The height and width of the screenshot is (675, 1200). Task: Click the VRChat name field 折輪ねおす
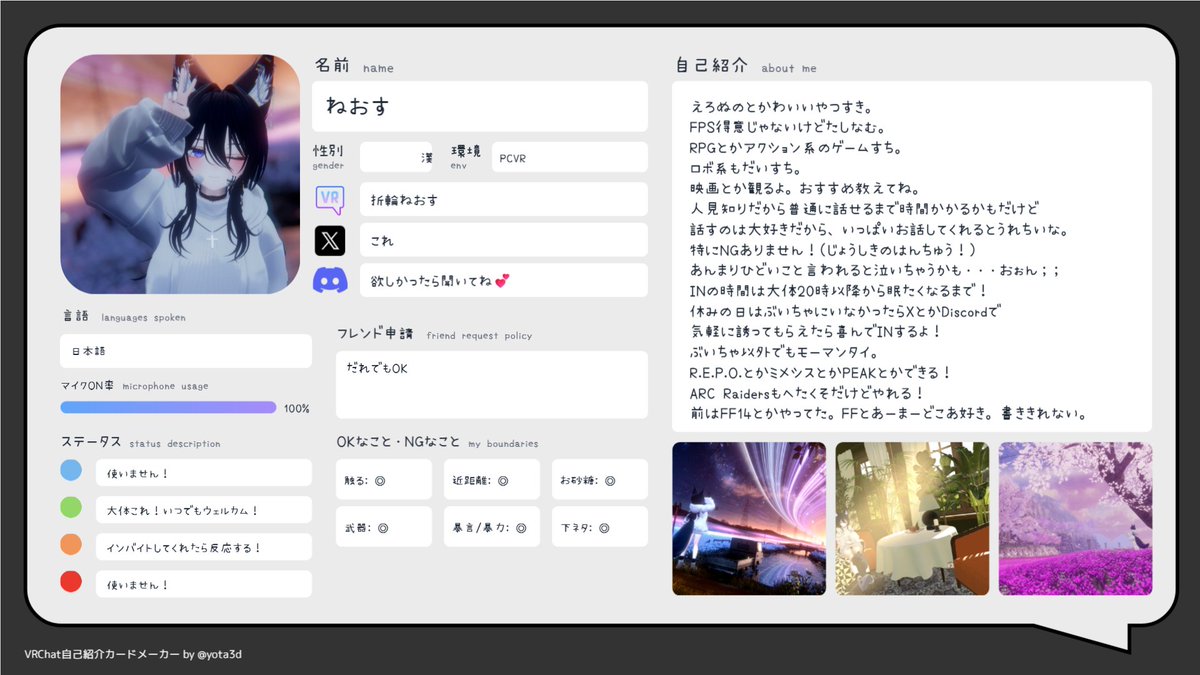coord(504,199)
